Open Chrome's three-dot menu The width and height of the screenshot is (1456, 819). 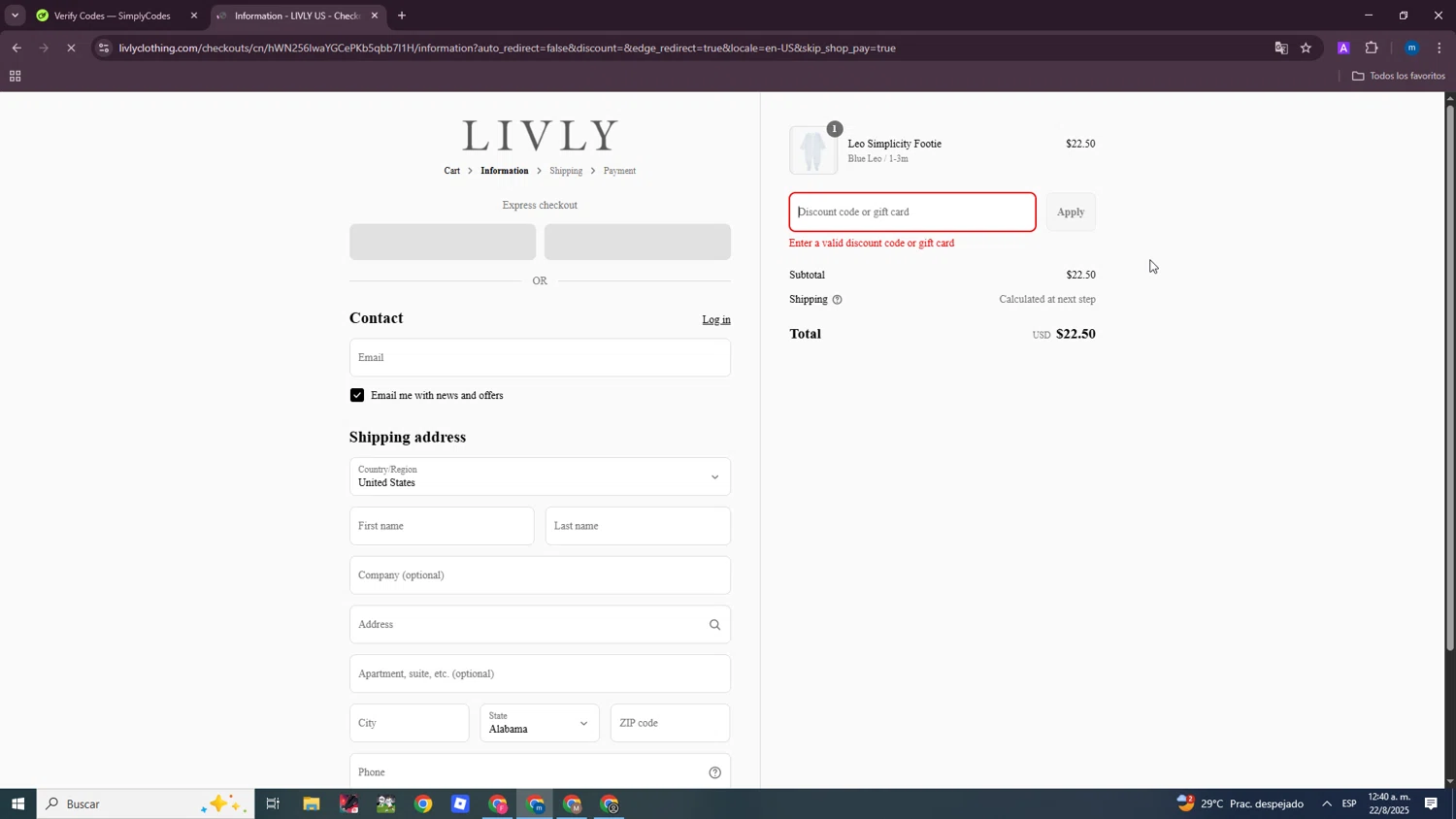pos(1439,48)
